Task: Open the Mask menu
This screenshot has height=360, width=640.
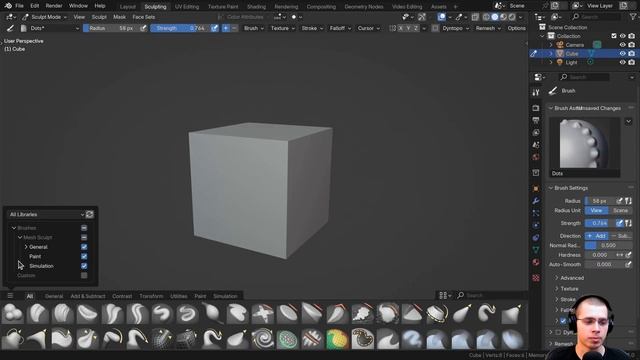Action: click(x=120, y=17)
